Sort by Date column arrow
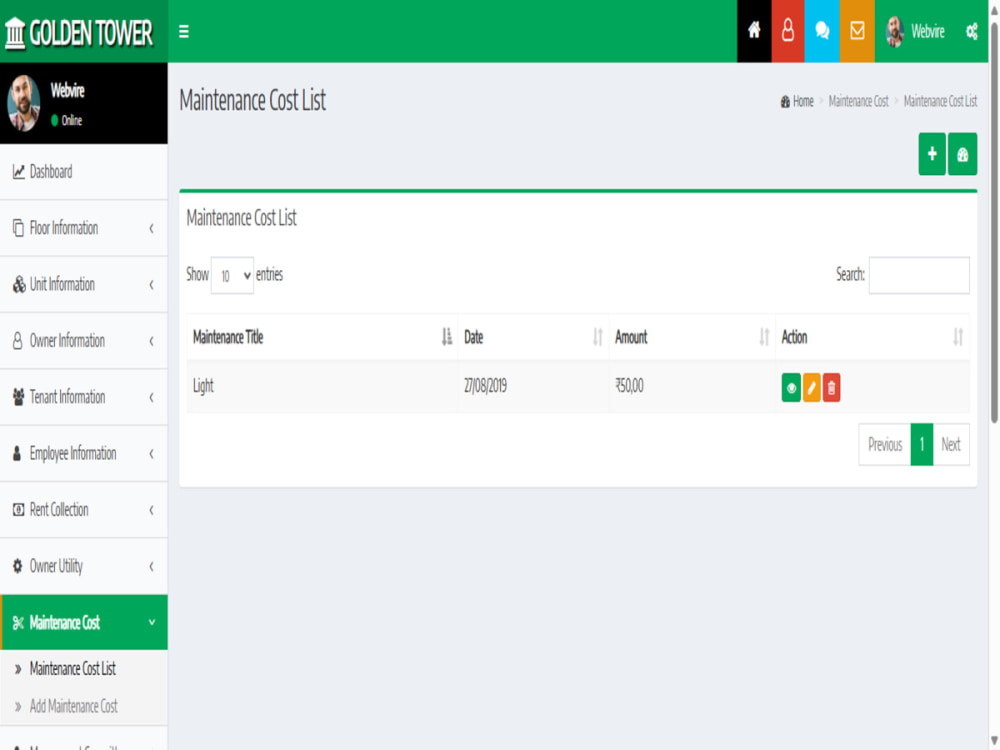The height and width of the screenshot is (750, 1000). pos(598,337)
